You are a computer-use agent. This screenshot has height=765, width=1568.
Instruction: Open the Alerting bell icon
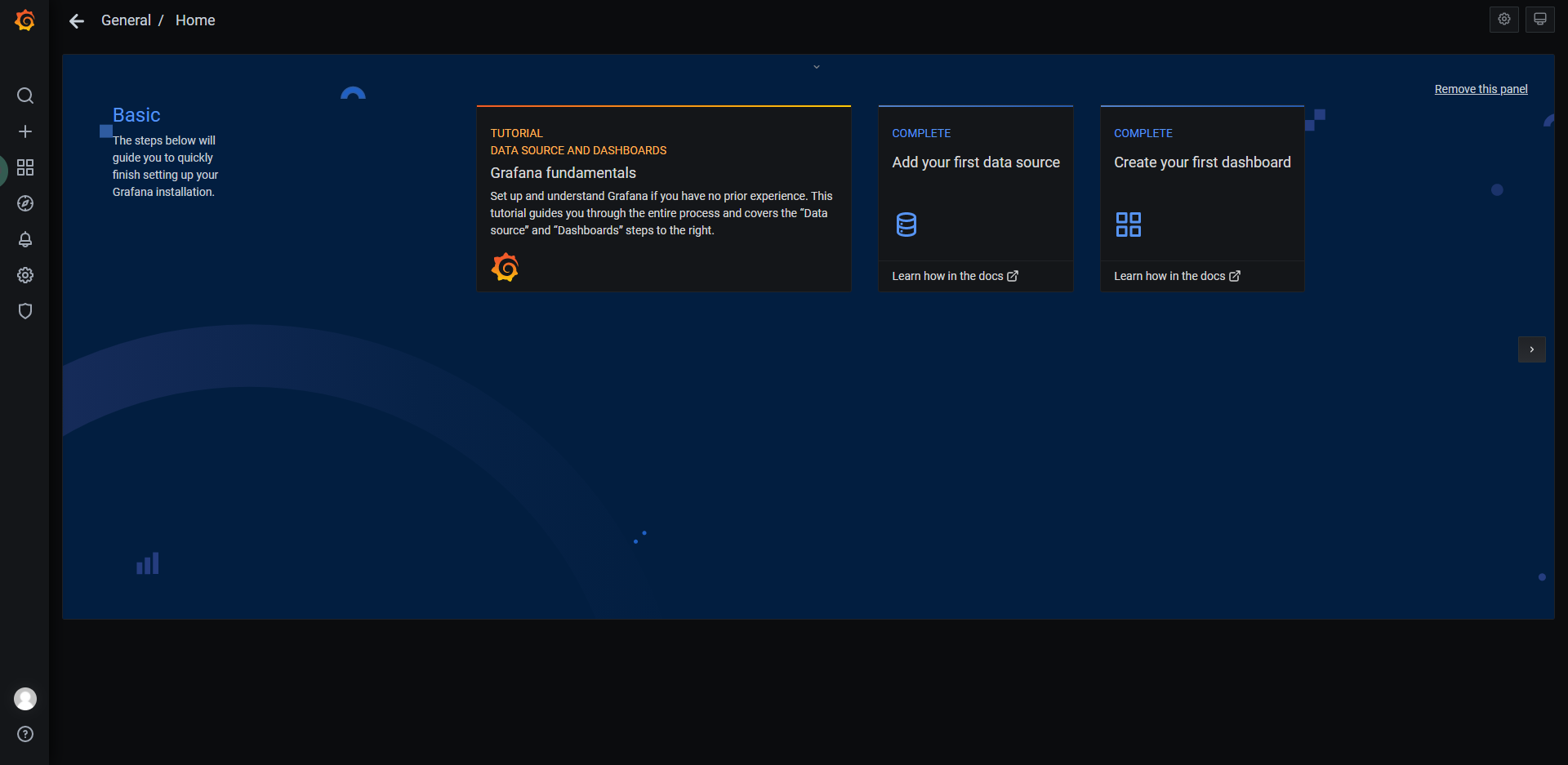click(x=25, y=239)
